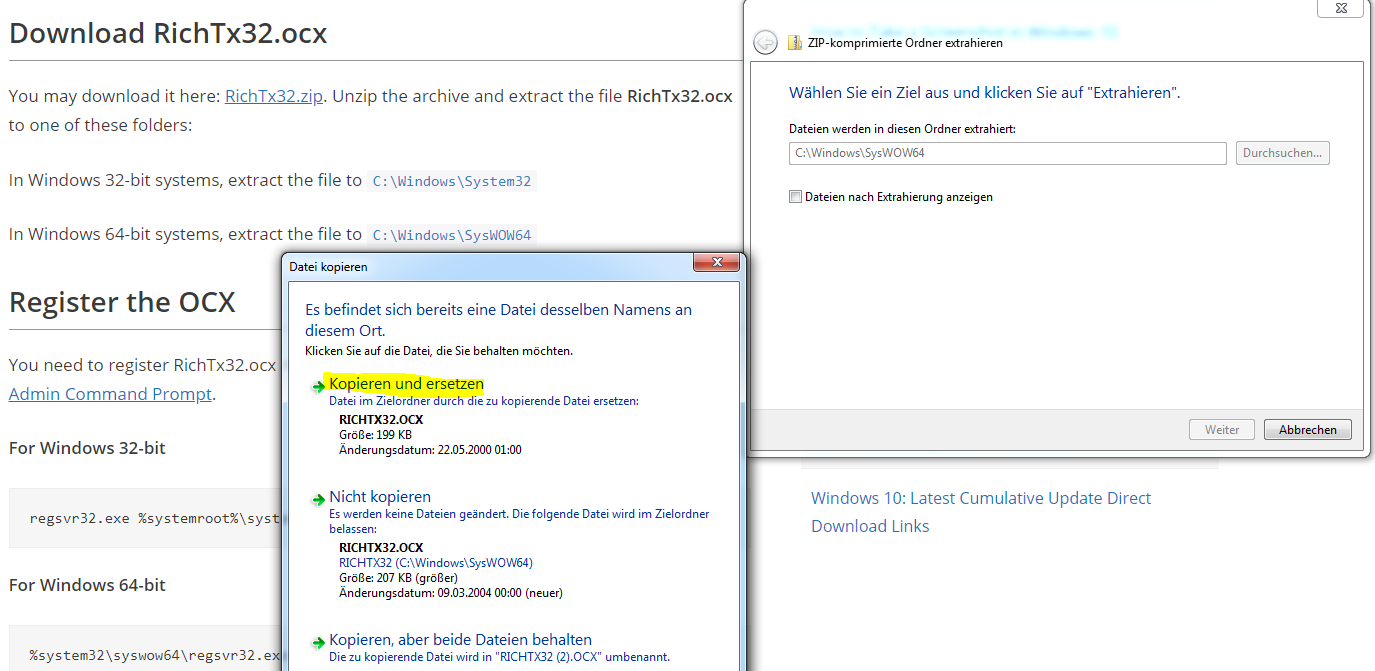Click the %system32\syswow64\regsvr32 command text

156,656
